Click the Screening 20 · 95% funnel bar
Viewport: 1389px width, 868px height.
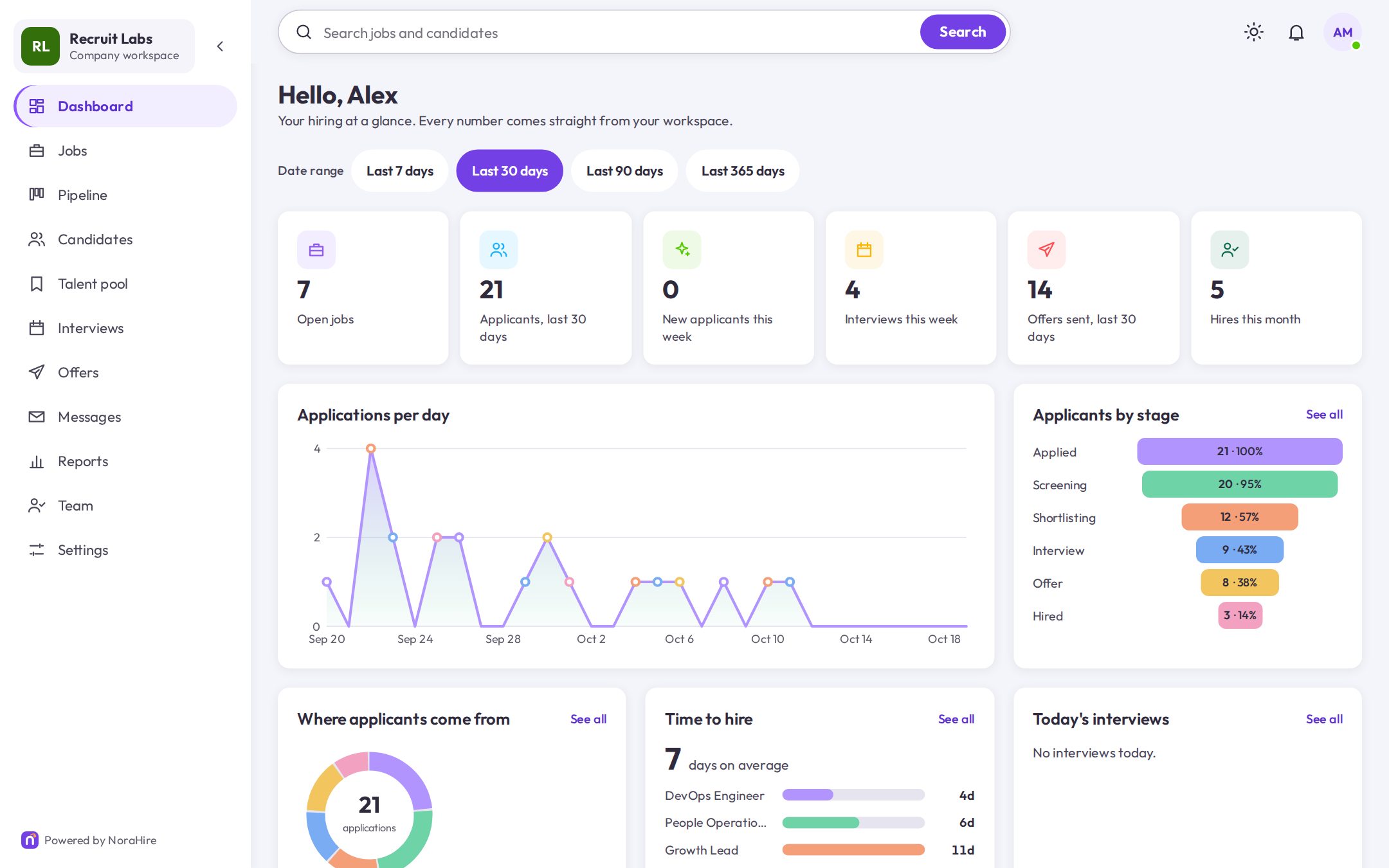1240,484
